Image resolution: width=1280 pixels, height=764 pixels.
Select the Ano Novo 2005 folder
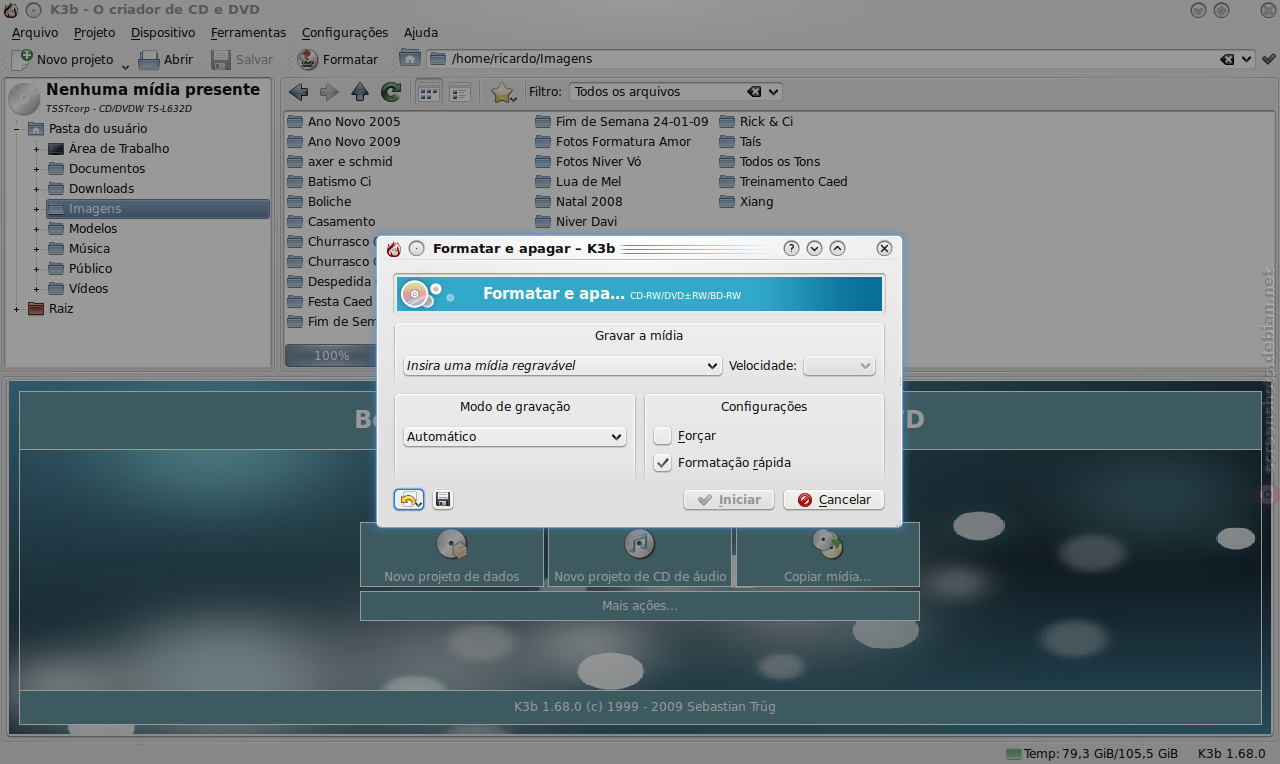click(344, 121)
